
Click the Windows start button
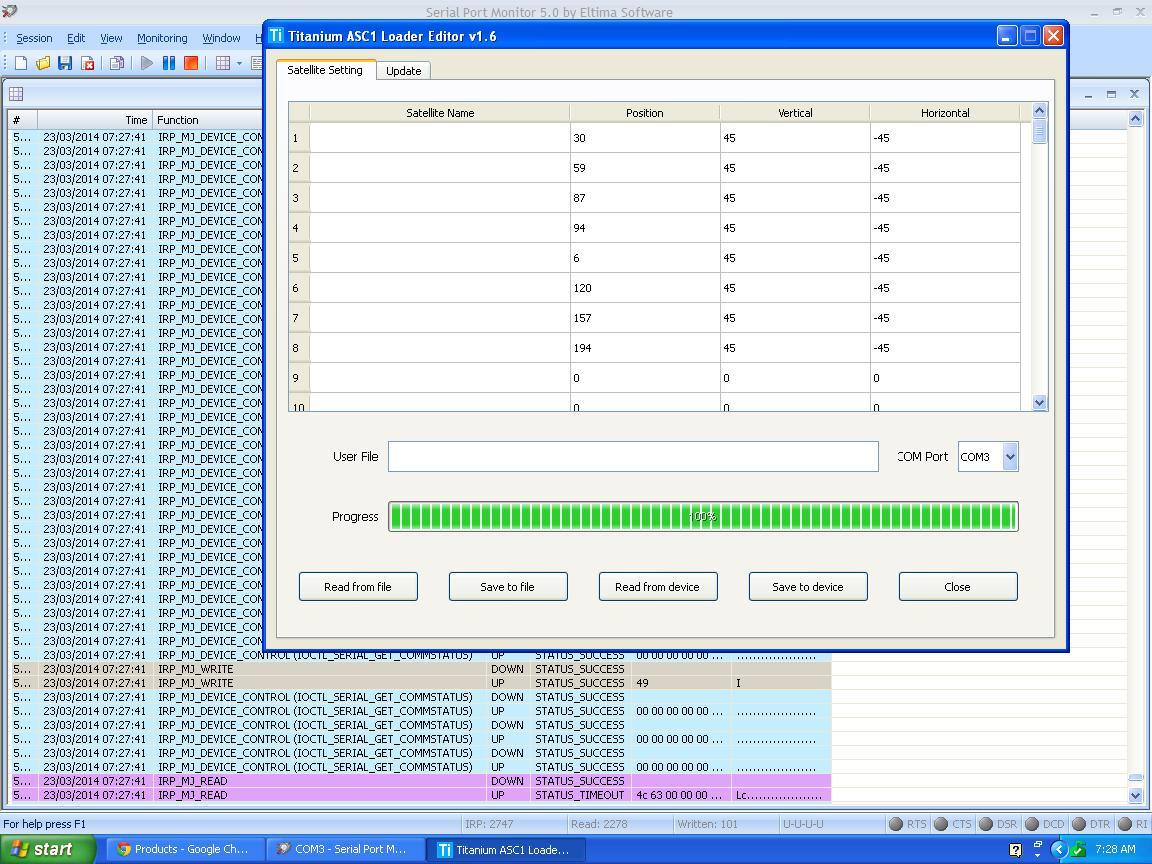point(46,850)
